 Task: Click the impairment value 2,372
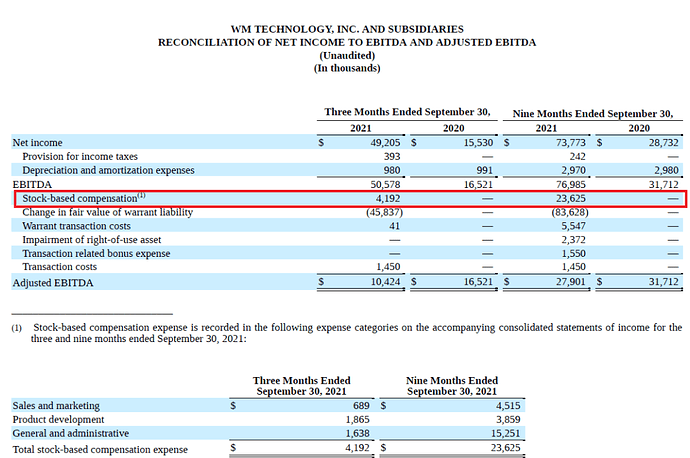tap(573, 240)
